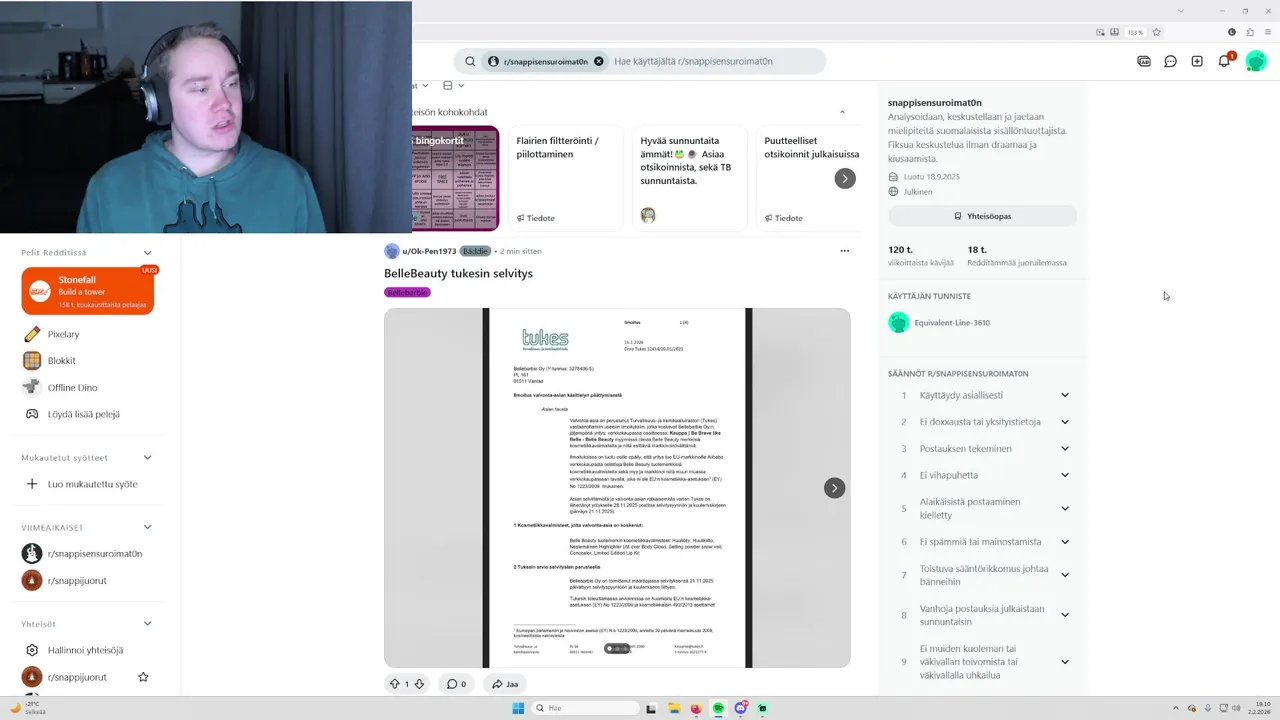This screenshot has height=720, width=1280.
Task: Play Stonefall Build a tower game
Action: (x=88, y=291)
